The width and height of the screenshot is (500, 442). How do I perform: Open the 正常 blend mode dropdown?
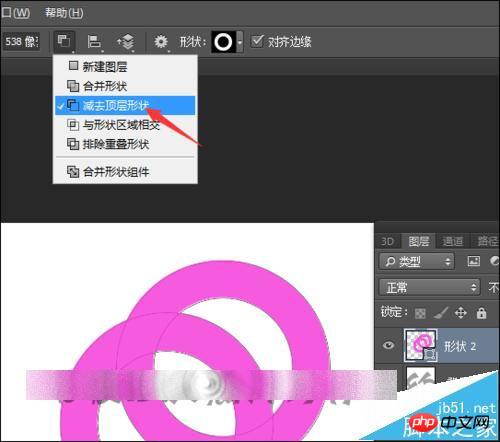pyautogui.click(x=430, y=287)
